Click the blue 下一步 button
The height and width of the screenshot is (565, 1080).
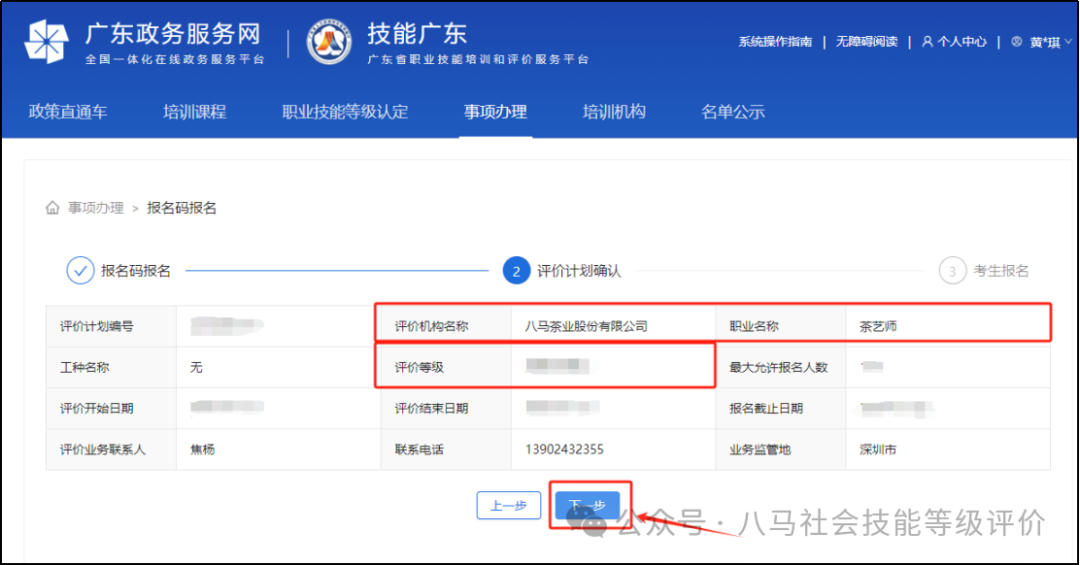[x=588, y=506]
